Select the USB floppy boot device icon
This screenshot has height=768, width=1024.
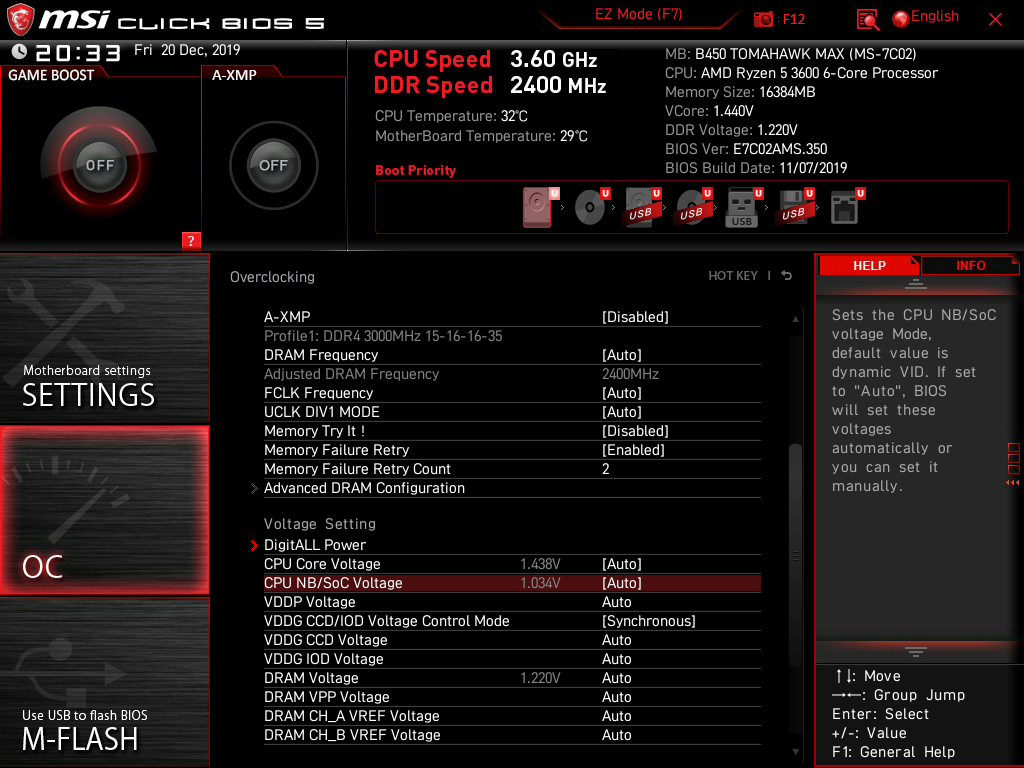pos(794,207)
